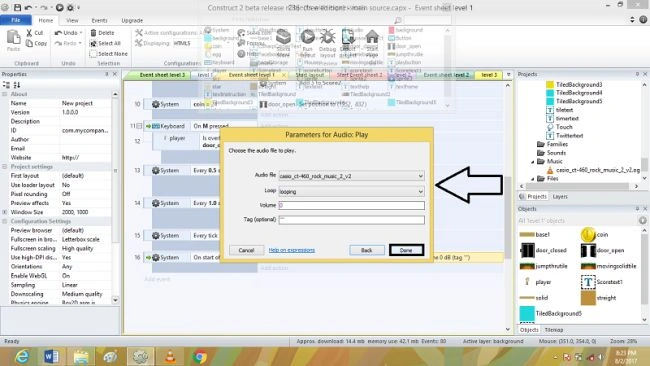Open the tab list dropdown arrow
650x366 pixels.
pyautogui.click(x=508, y=75)
